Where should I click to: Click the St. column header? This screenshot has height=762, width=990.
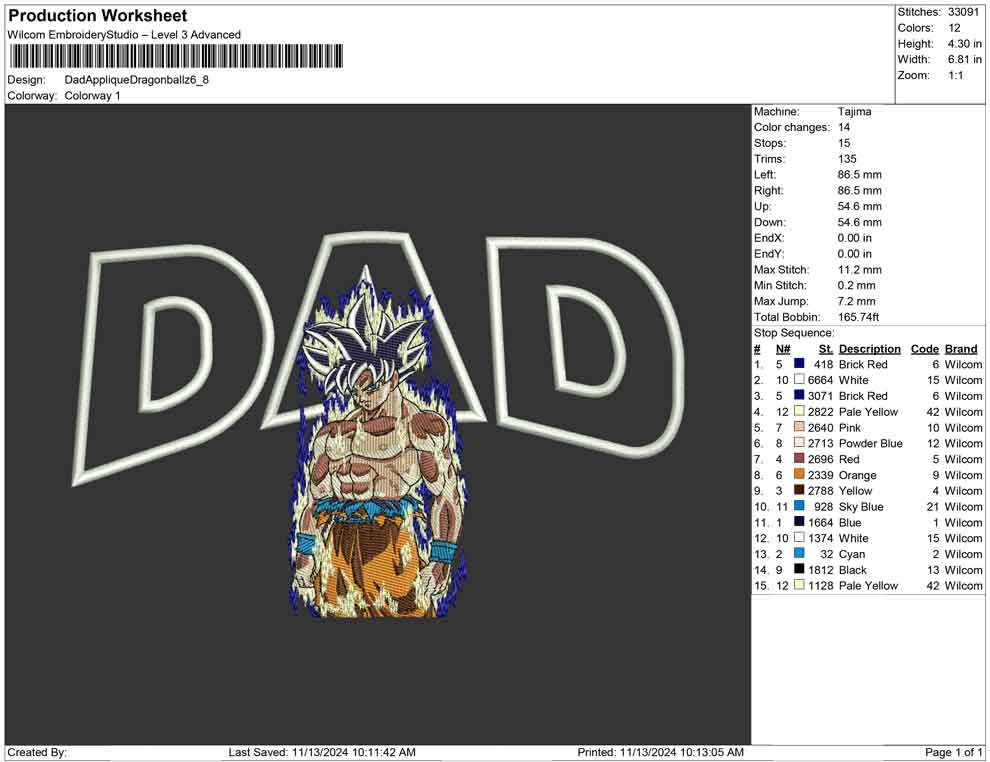click(826, 348)
